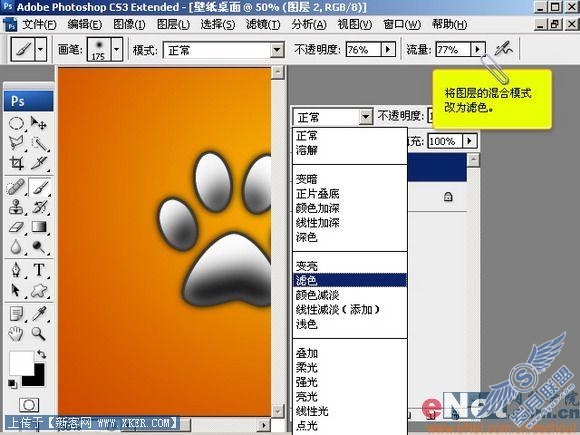Open the 滤镜(T) menu
580x435 pixels.
(x=263, y=24)
